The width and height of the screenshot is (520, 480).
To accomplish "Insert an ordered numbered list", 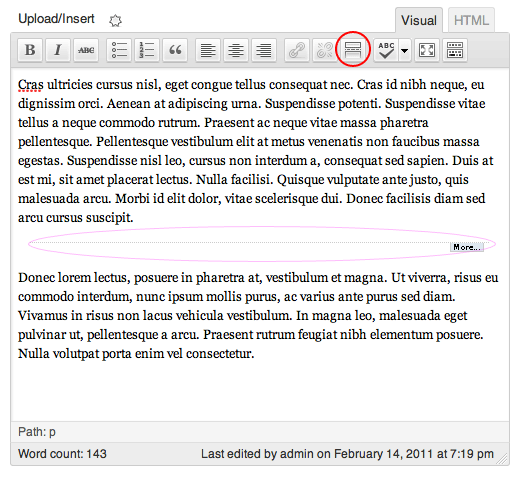I will 147,50.
